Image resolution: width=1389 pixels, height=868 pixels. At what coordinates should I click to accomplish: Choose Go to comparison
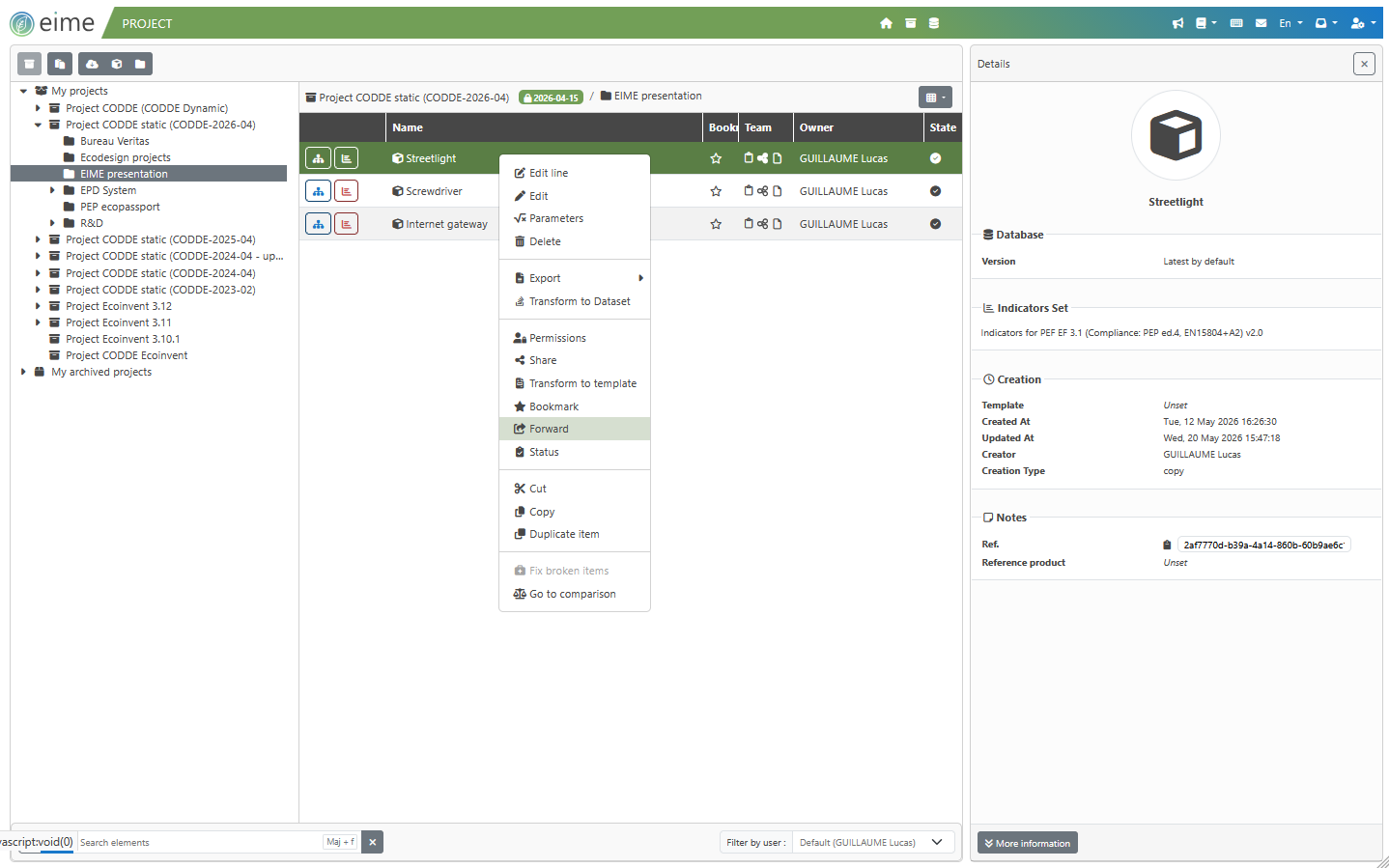575,594
